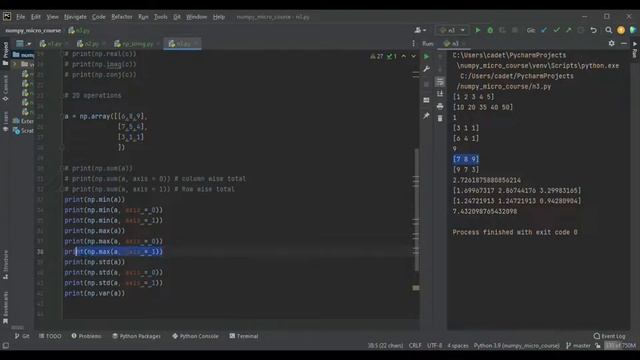This screenshot has height=360, width=640.
Task: Open the Terminal tool window
Action: coord(244,336)
